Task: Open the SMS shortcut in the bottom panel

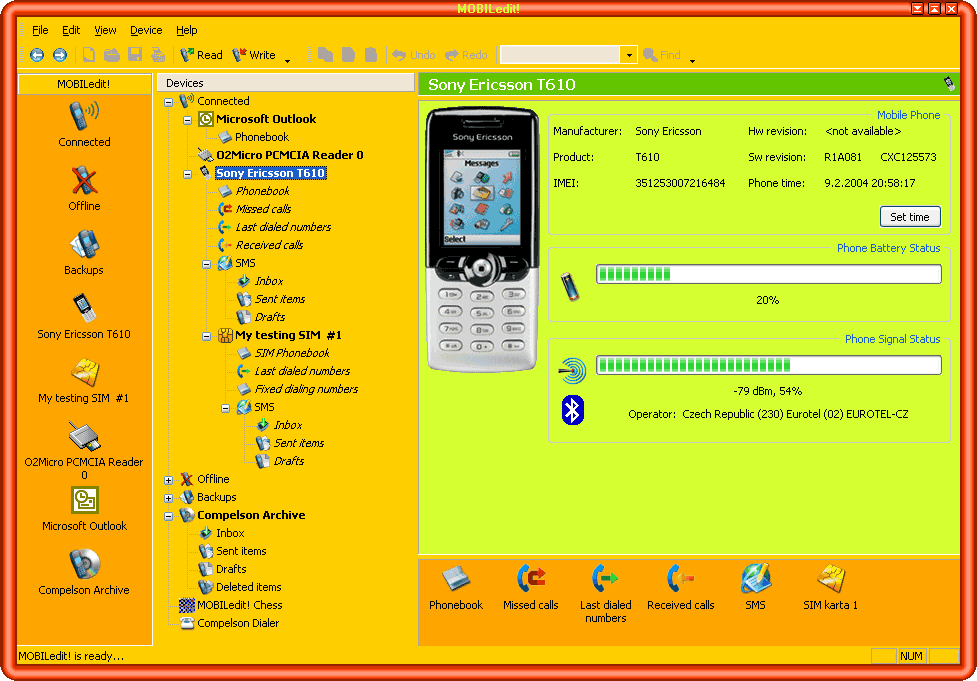Action: click(755, 588)
